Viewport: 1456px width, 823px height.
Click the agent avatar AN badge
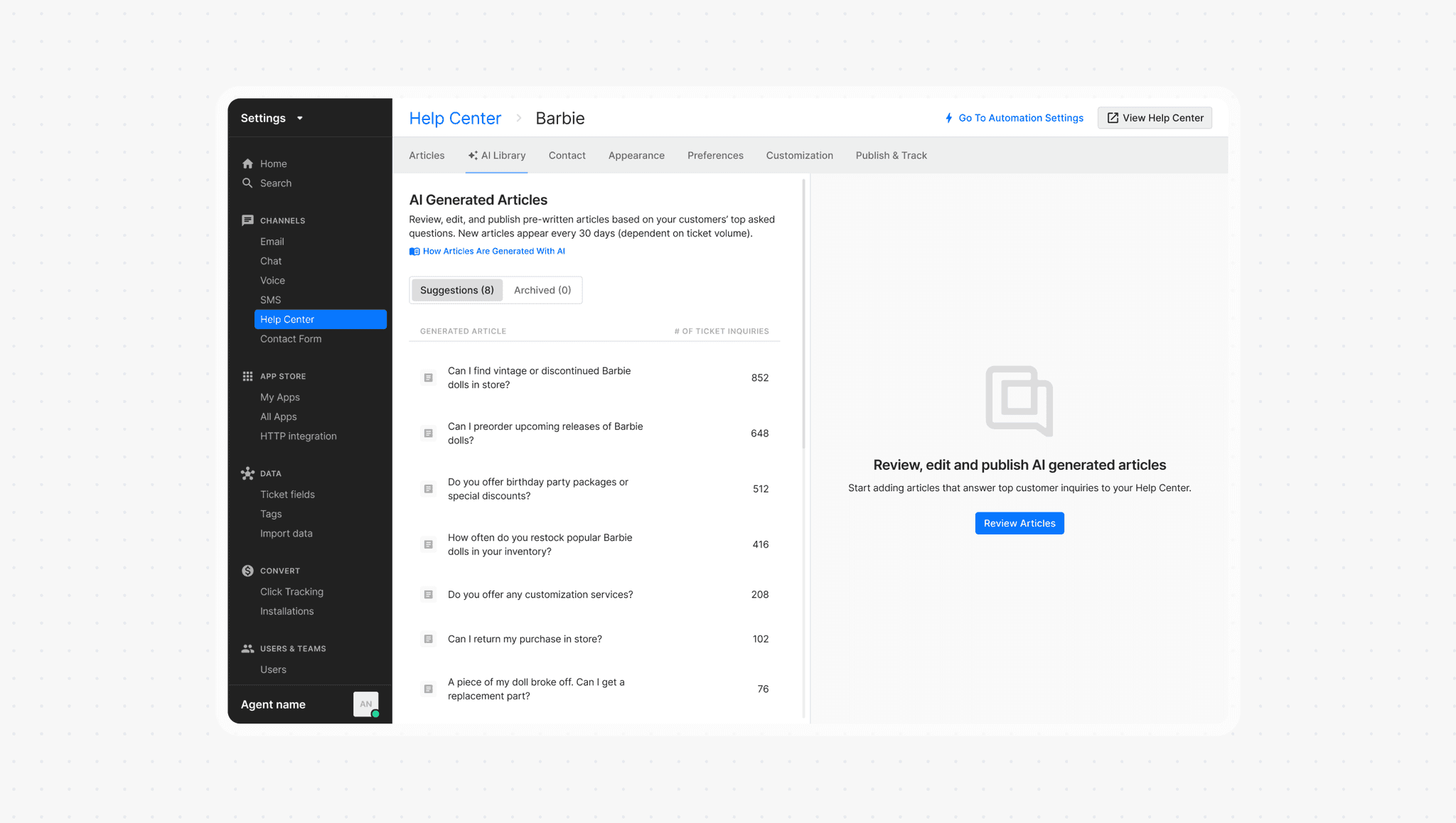tap(365, 704)
